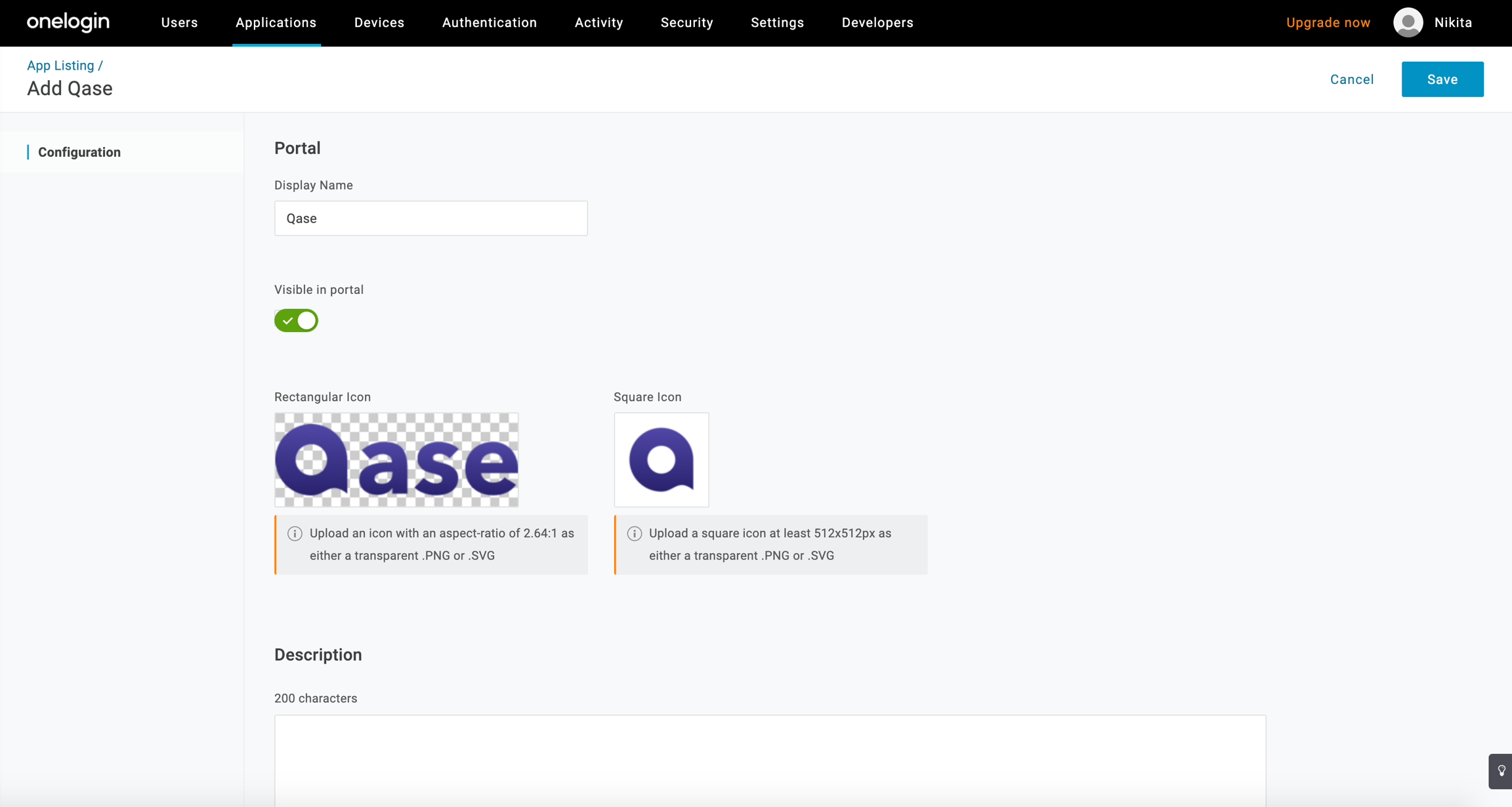This screenshot has height=807, width=1512.
Task: Go back to App Listing
Action: click(60, 66)
